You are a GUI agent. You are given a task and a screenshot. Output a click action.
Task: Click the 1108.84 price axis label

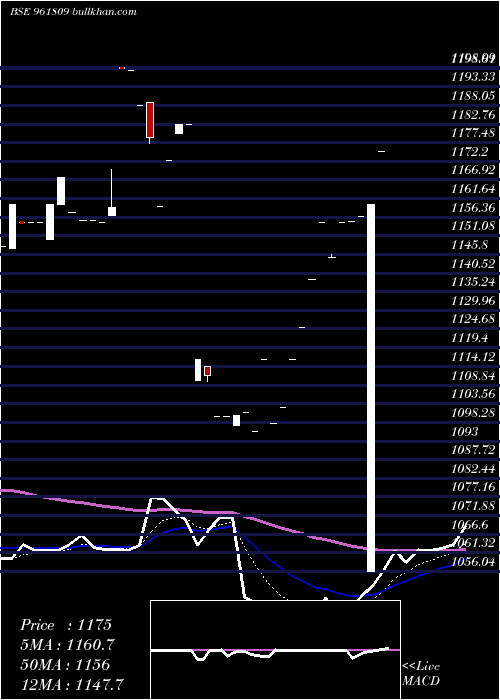(473, 376)
